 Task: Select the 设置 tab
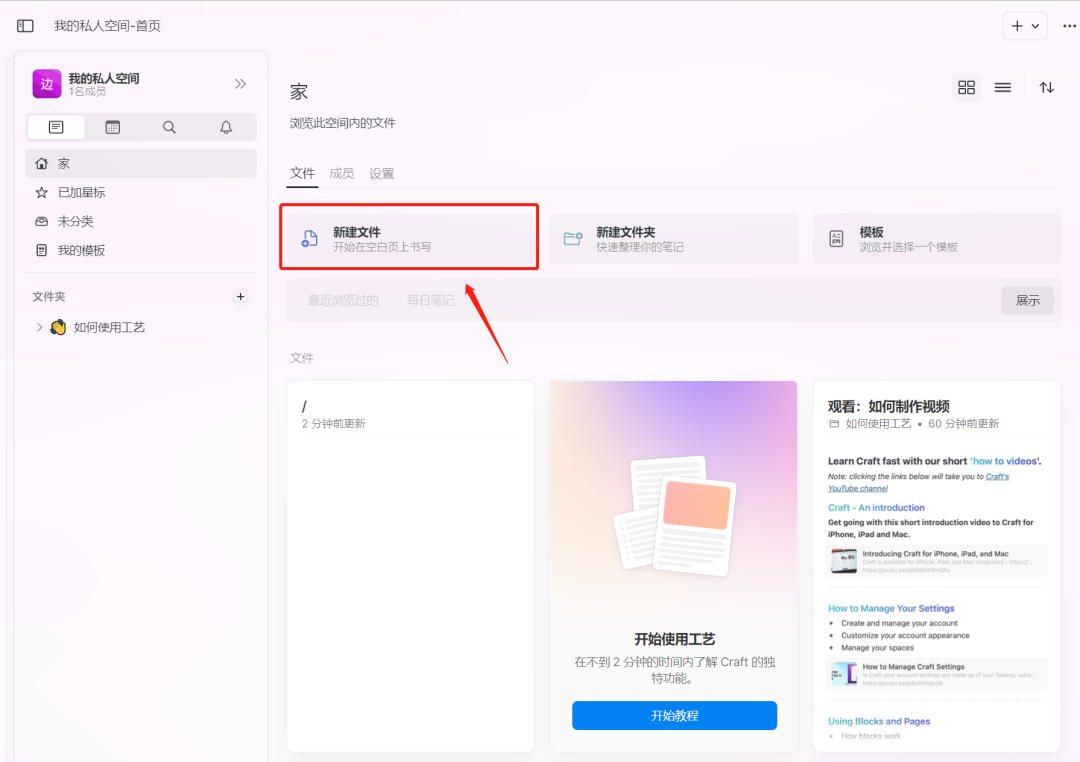coord(382,174)
